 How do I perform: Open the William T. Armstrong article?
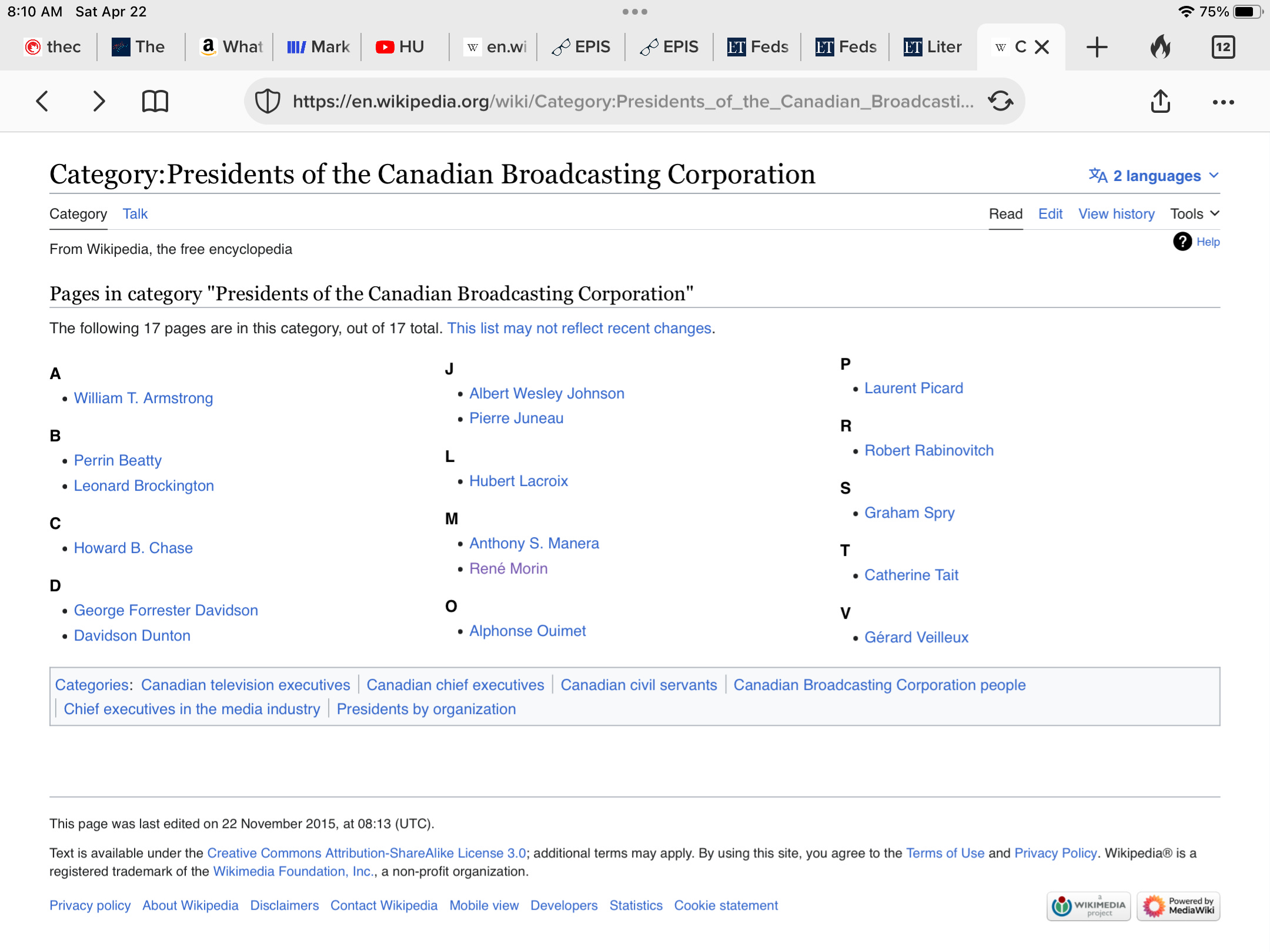pos(143,398)
